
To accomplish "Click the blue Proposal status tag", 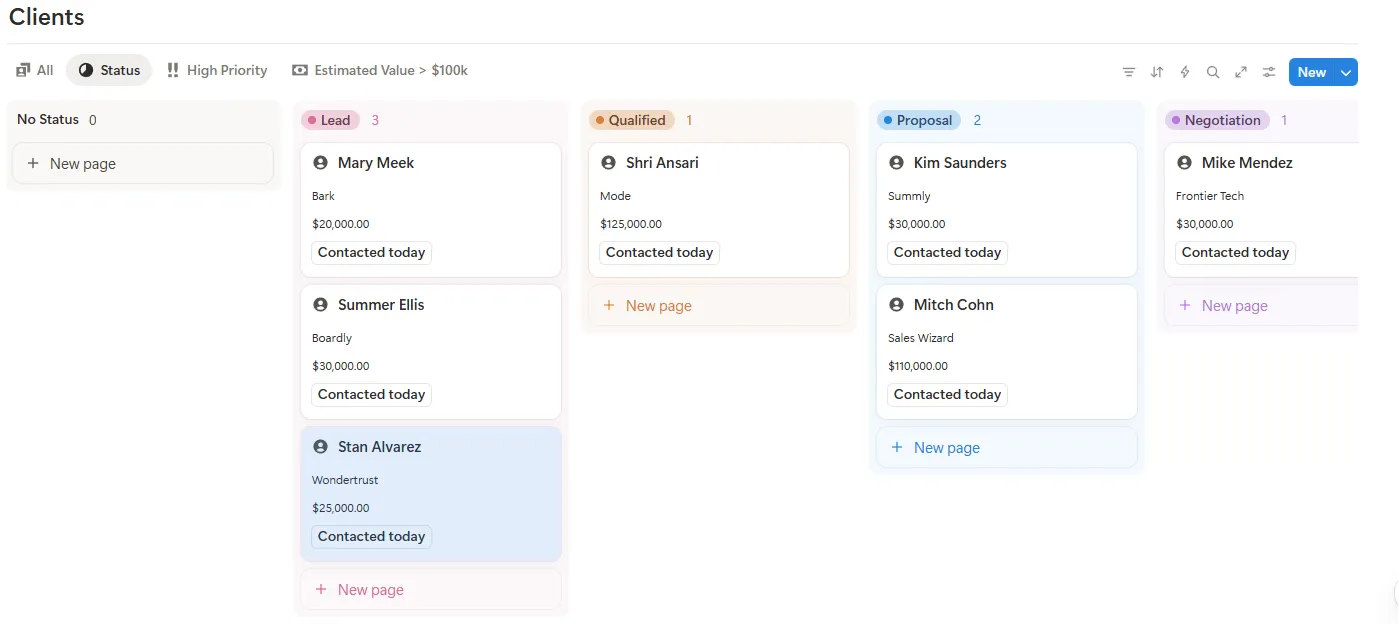I will (919, 120).
